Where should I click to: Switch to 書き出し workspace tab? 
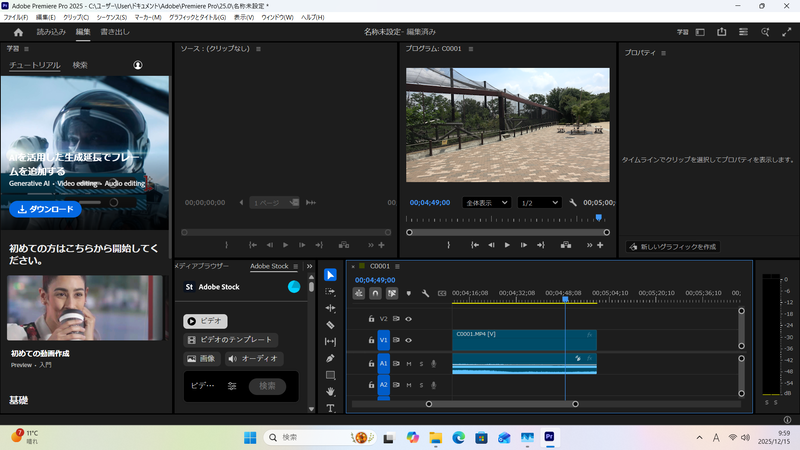point(115,32)
